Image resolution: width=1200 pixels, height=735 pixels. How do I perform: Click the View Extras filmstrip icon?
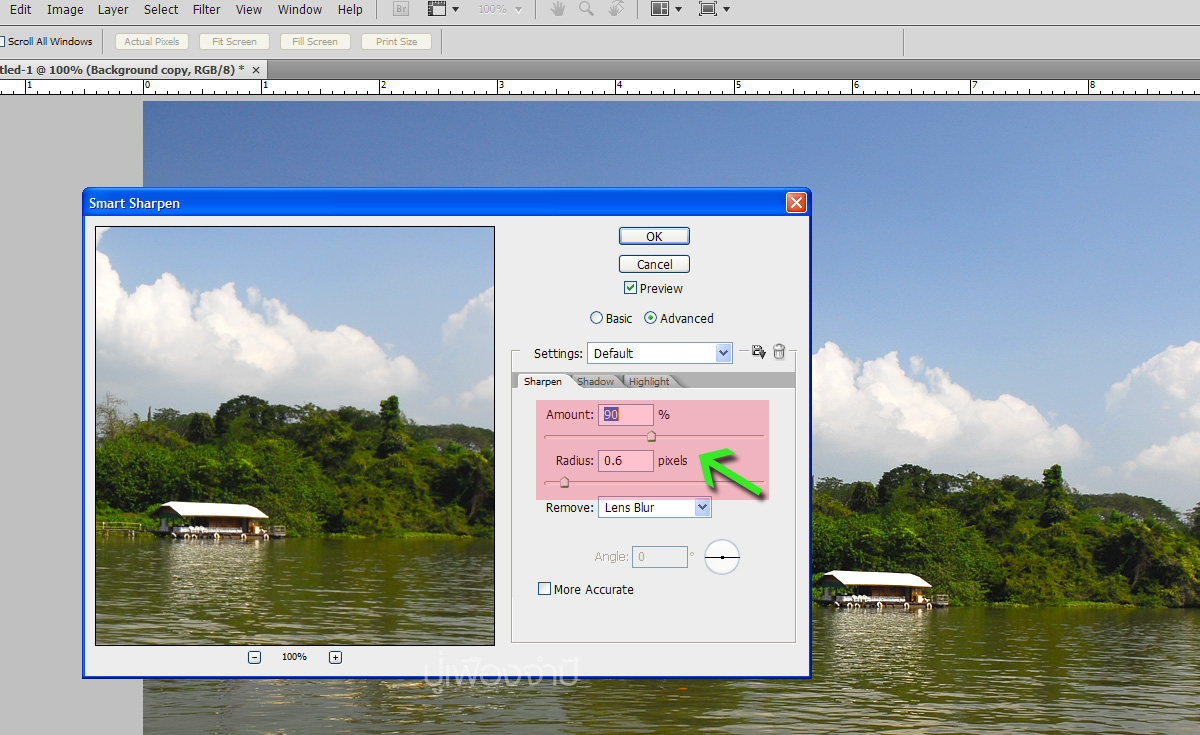point(436,9)
